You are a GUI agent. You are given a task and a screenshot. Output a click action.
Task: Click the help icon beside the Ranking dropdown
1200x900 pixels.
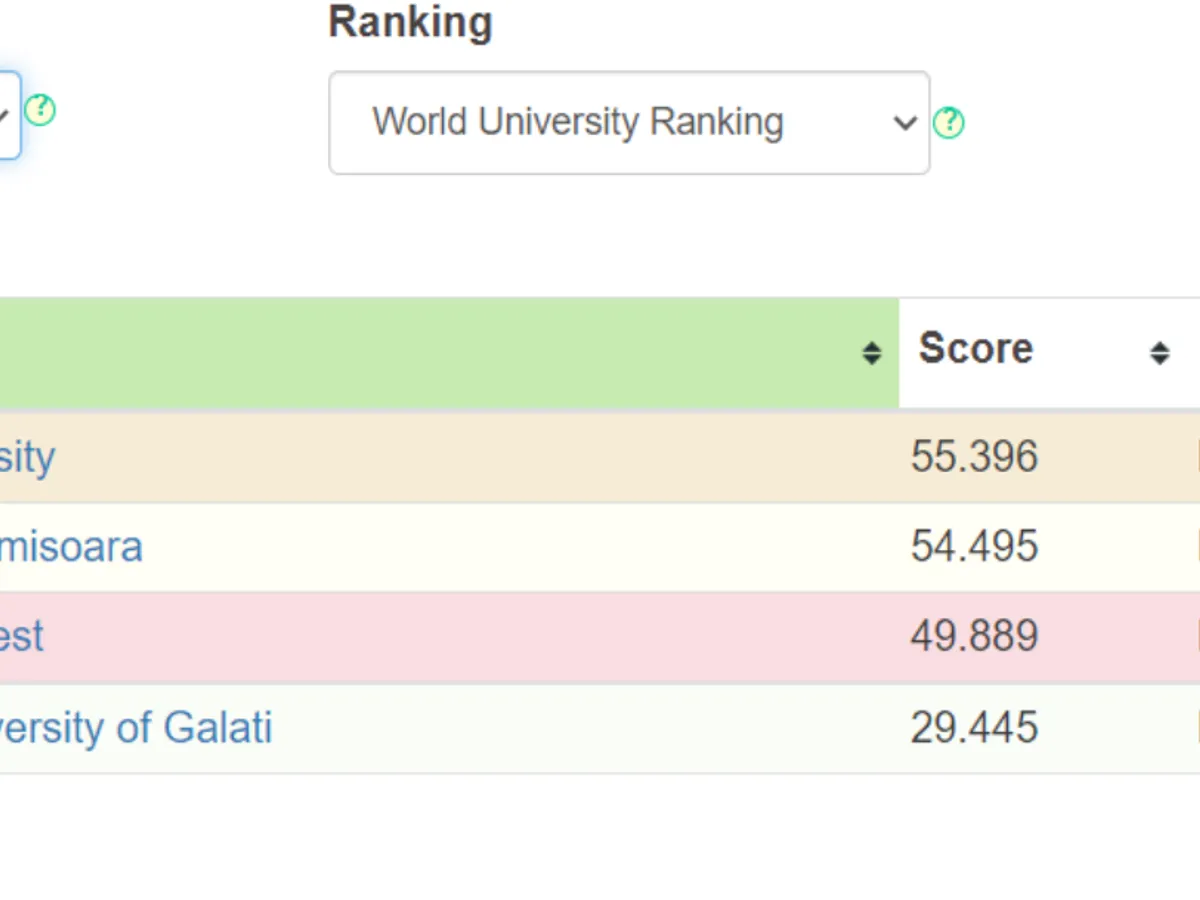click(948, 123)
